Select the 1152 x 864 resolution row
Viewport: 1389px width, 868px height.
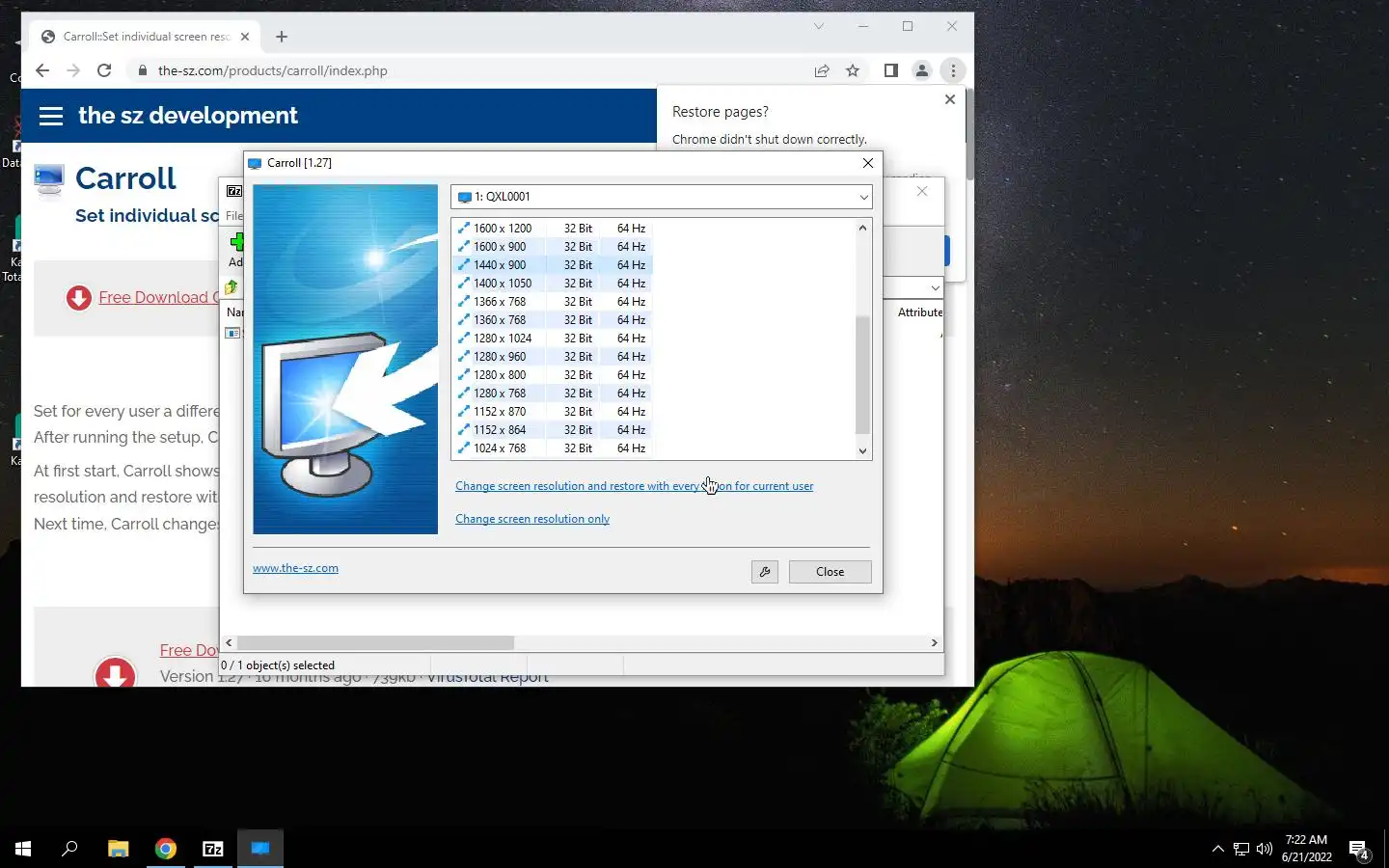click(553, 430)
